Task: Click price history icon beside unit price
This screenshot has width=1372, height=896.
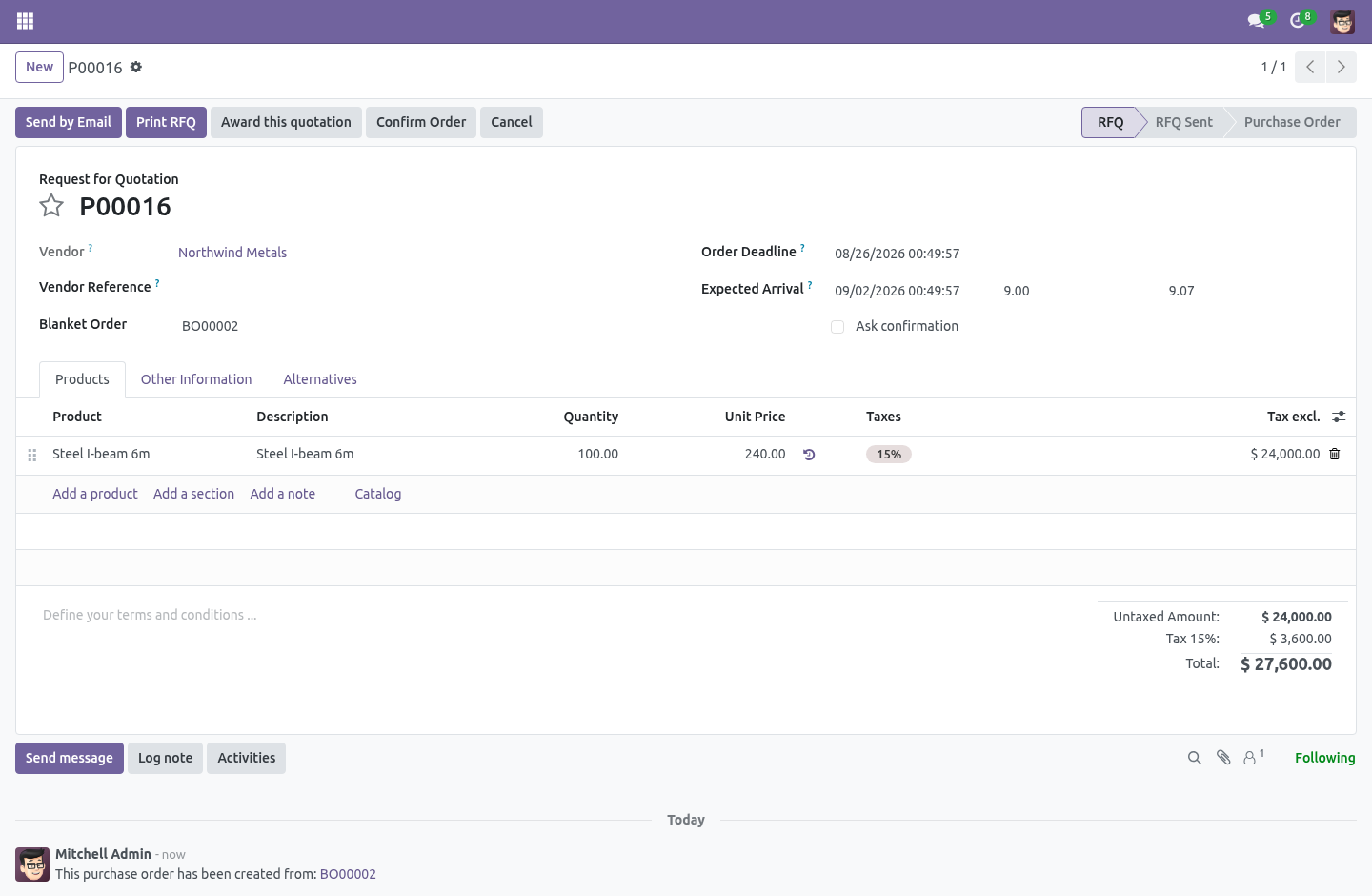Action: (x=809, y=455)
